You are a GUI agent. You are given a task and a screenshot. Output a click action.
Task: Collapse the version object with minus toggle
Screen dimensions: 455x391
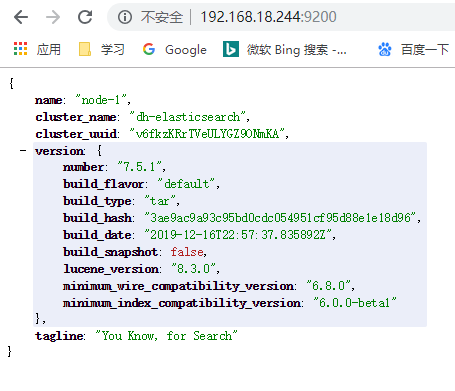coord(23,151)
